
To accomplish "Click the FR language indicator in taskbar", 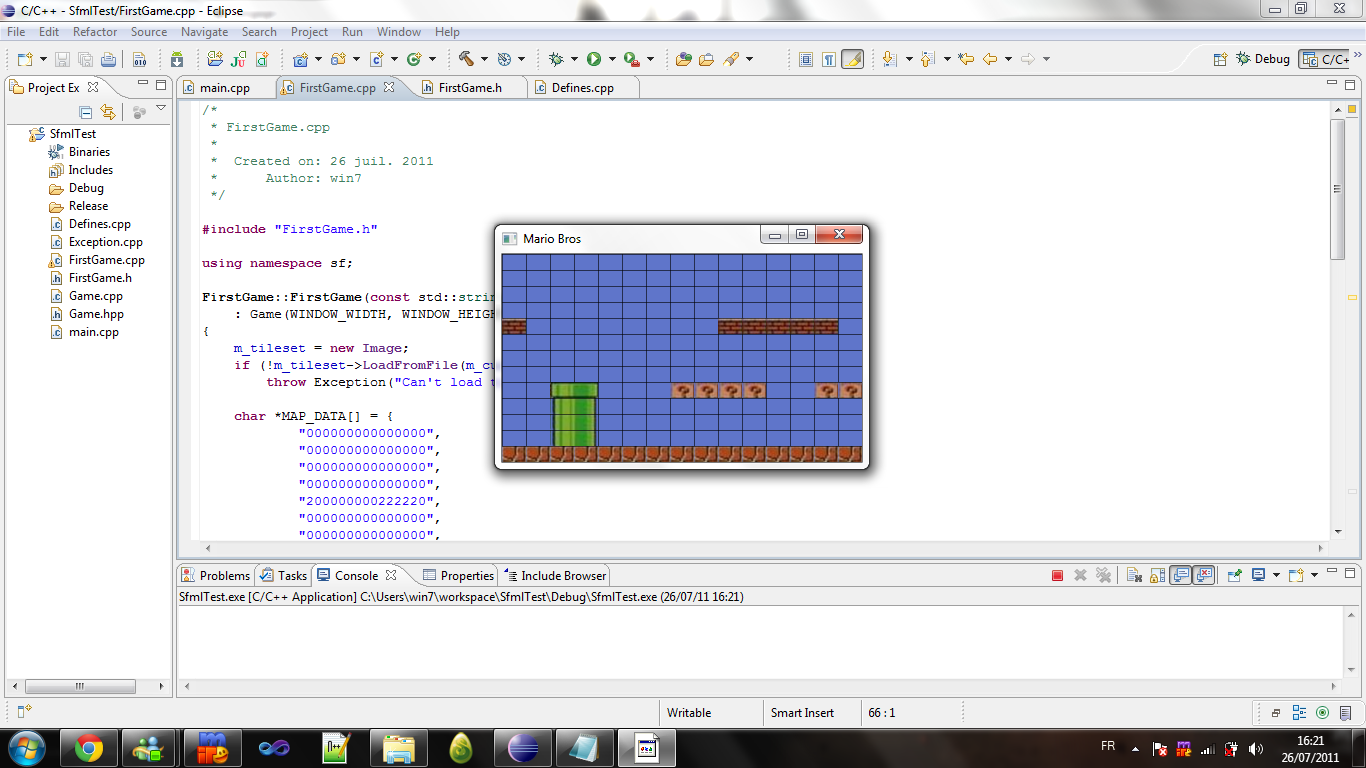I will pos(1108,747).
